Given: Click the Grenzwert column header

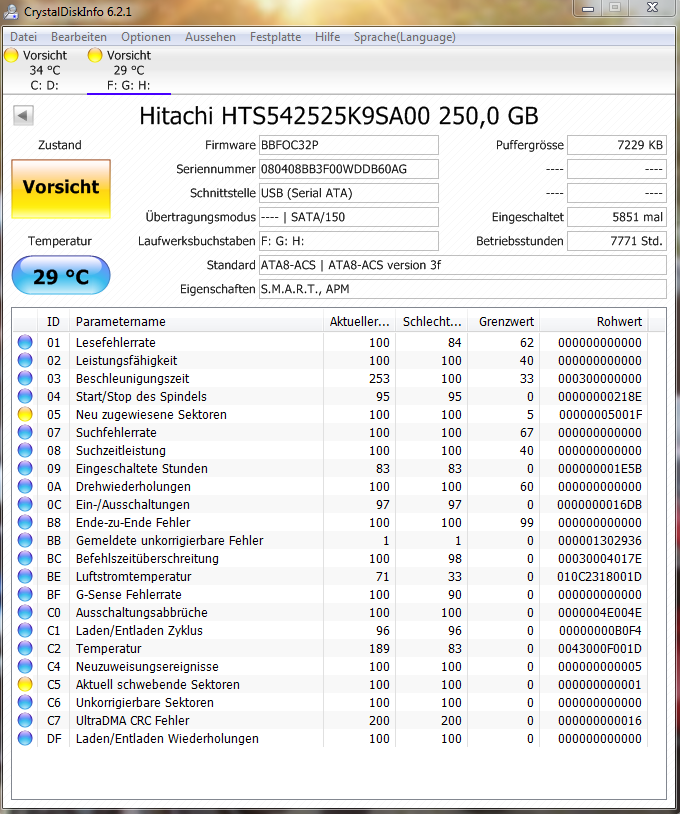Looking at the screenshot, I should (504, 322).
